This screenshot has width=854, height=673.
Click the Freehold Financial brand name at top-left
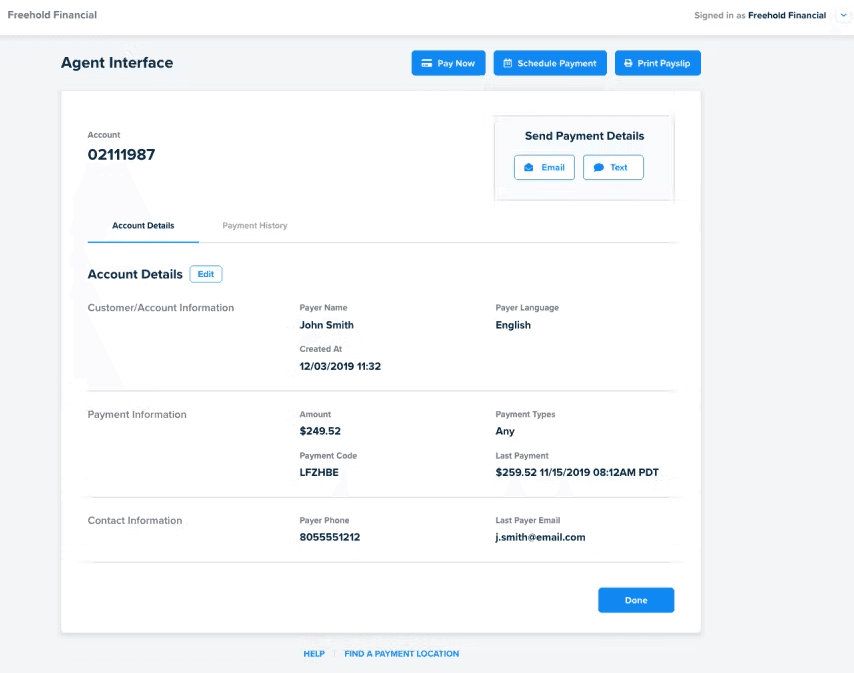pos(52,16)
